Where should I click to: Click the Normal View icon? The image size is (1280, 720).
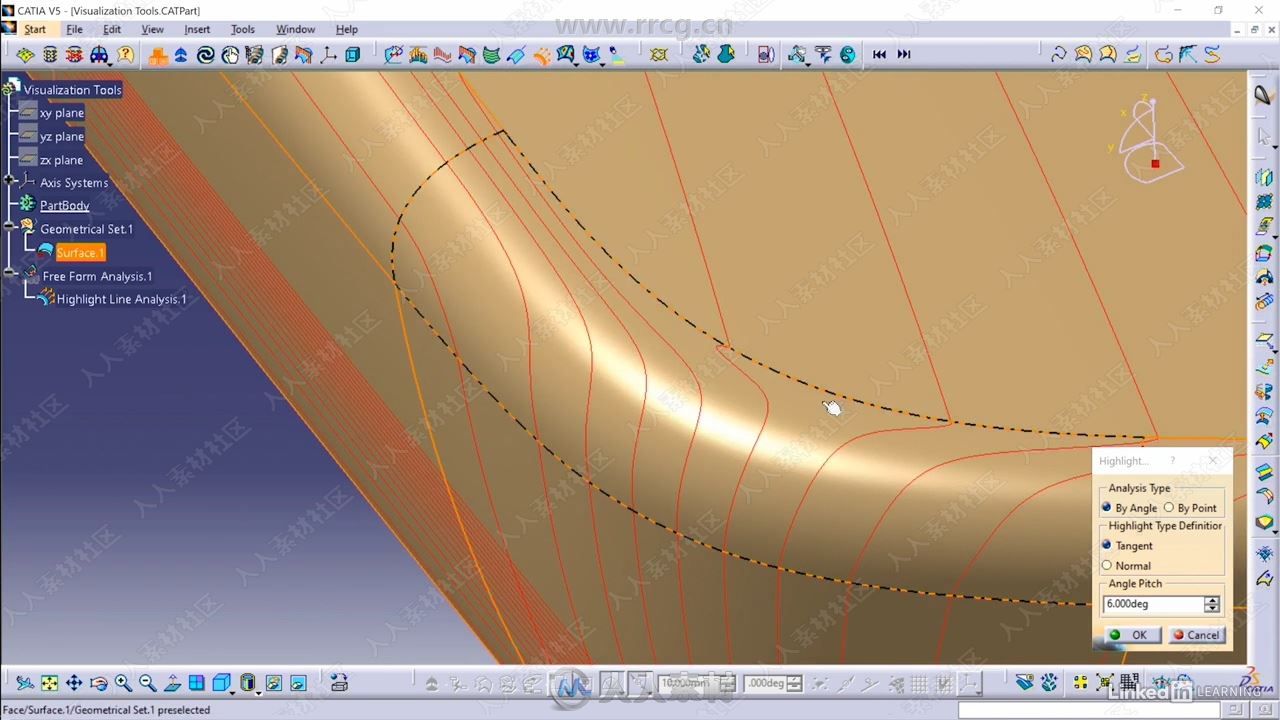pos(172,683)
